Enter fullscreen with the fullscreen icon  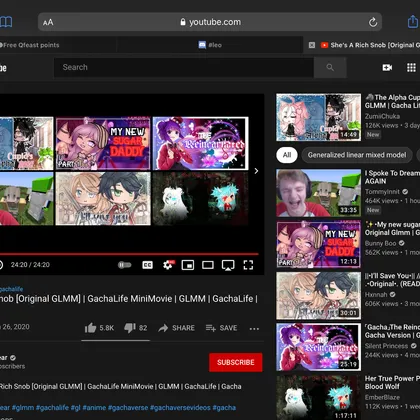coord(248,265)
